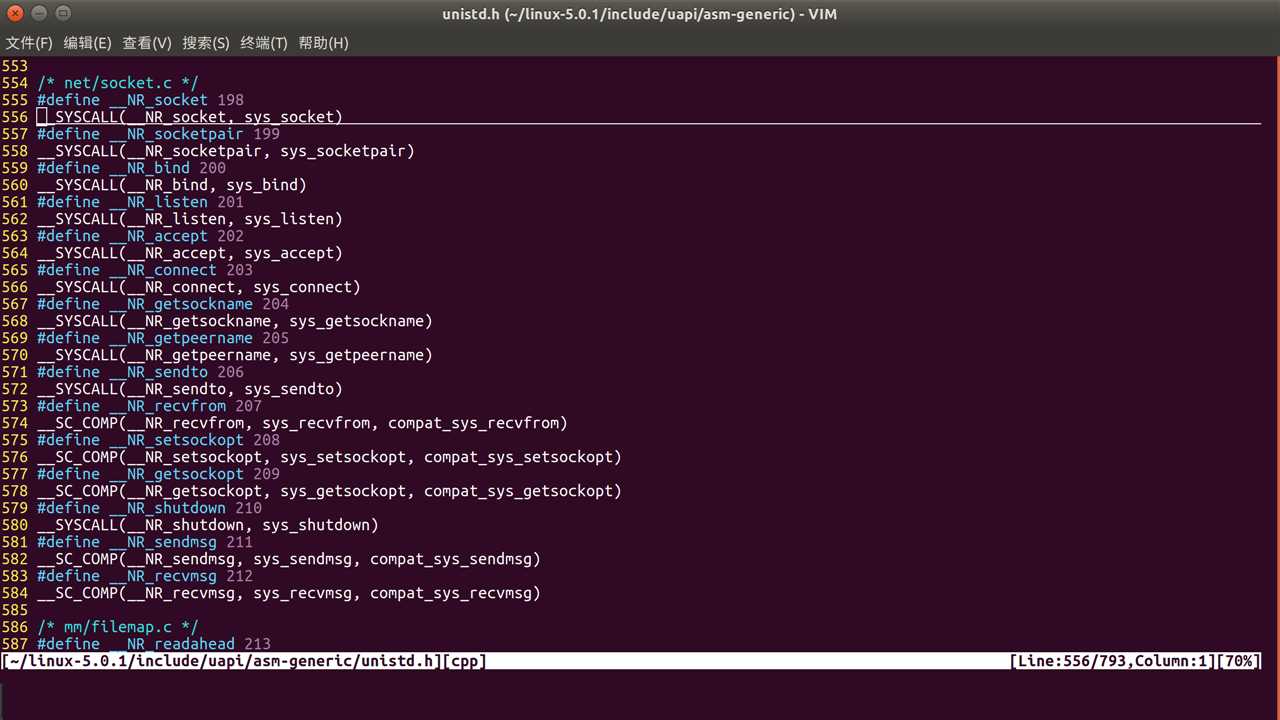This screenshot has height=720, width=1280.
Task: Click the #define __NR_getsockopt 209 line
Action: click(158, 474)
